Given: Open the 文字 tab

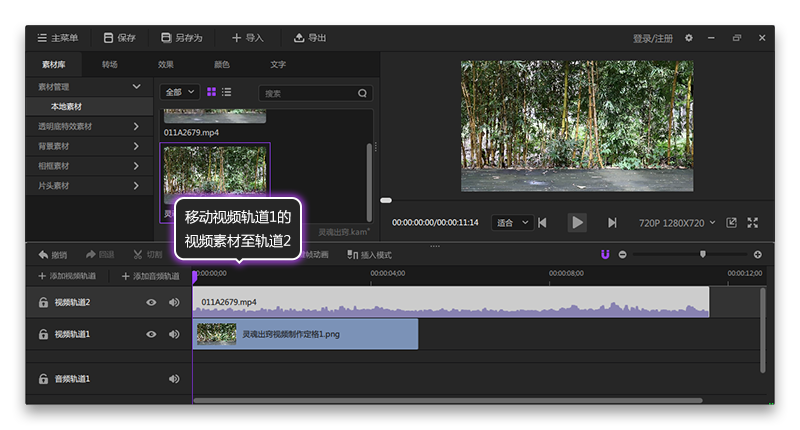Looking at the screenshot, I should pyautogui.click(x=278, y=64).
